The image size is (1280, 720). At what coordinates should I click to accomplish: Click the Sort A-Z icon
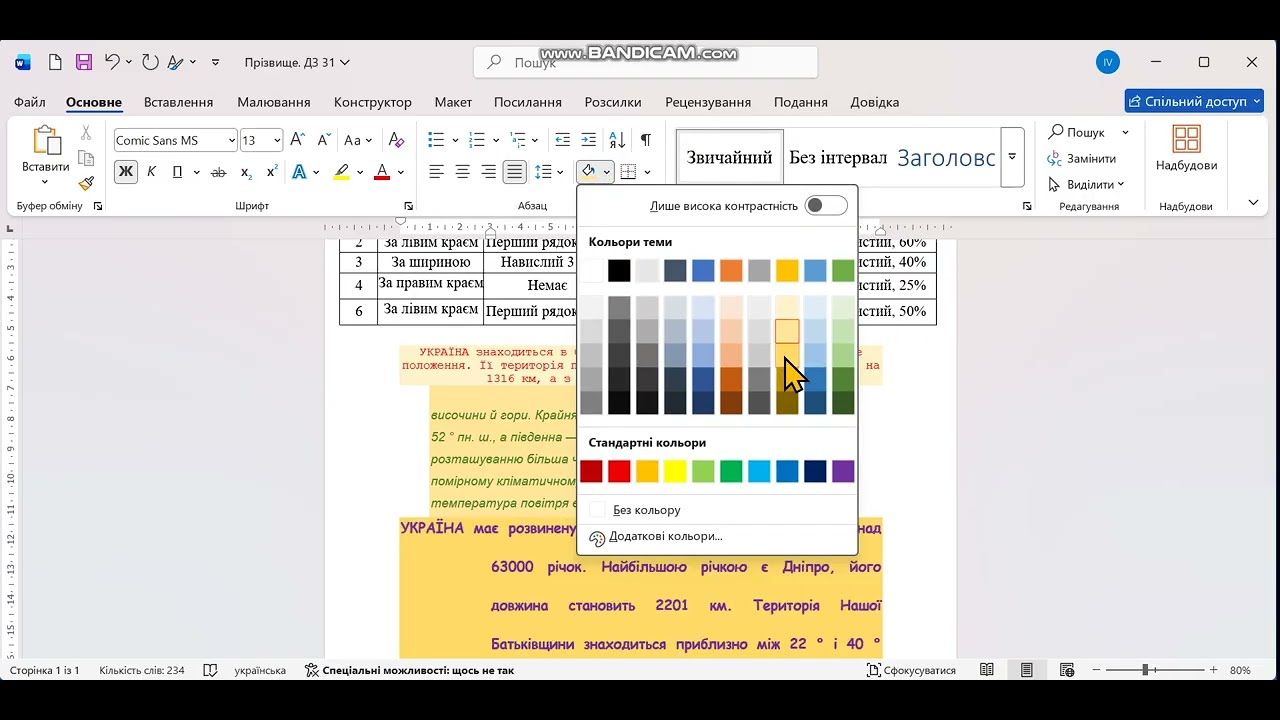617,140
